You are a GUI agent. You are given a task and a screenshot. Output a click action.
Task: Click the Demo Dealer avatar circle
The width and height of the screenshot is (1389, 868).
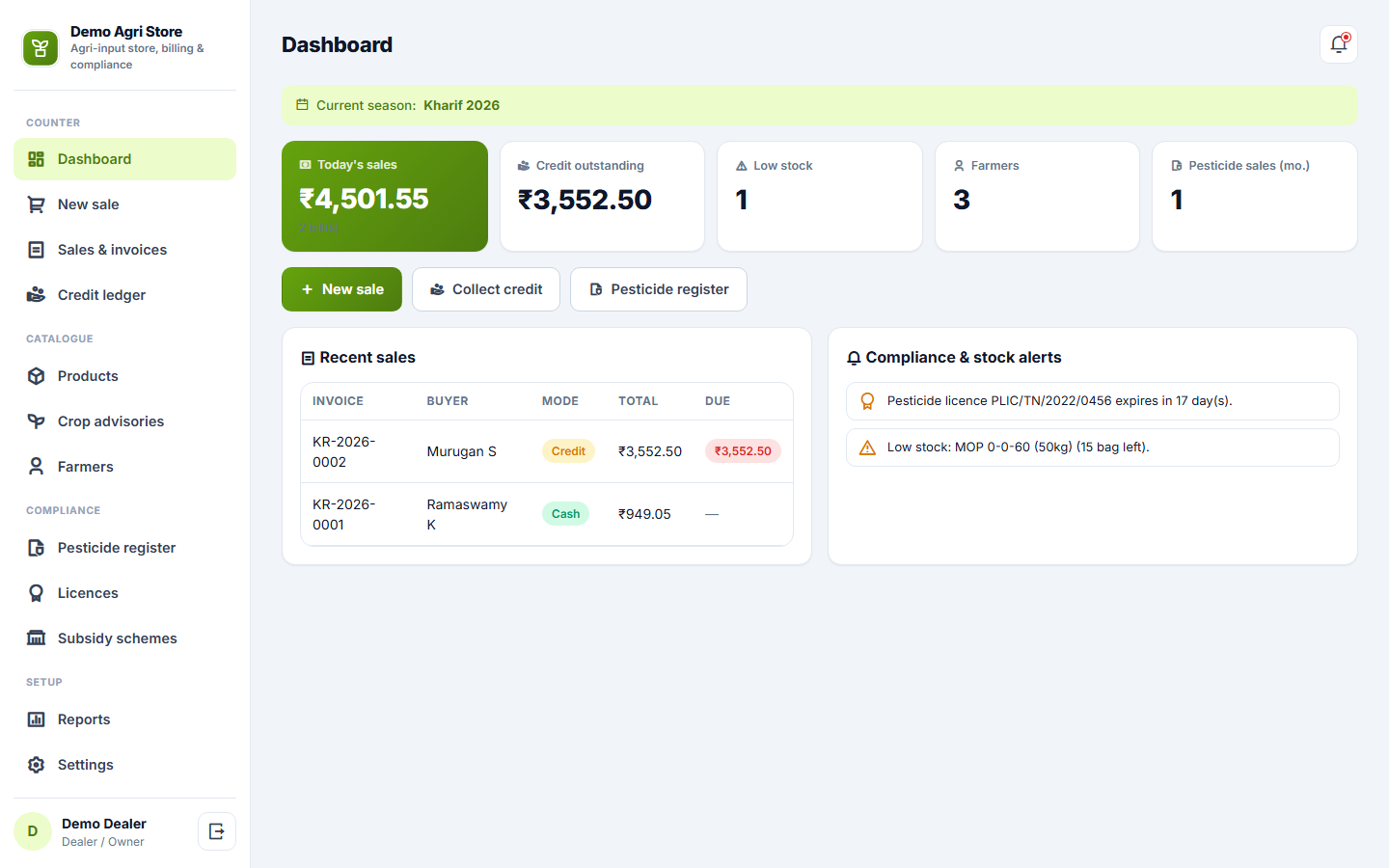(33, 831)
